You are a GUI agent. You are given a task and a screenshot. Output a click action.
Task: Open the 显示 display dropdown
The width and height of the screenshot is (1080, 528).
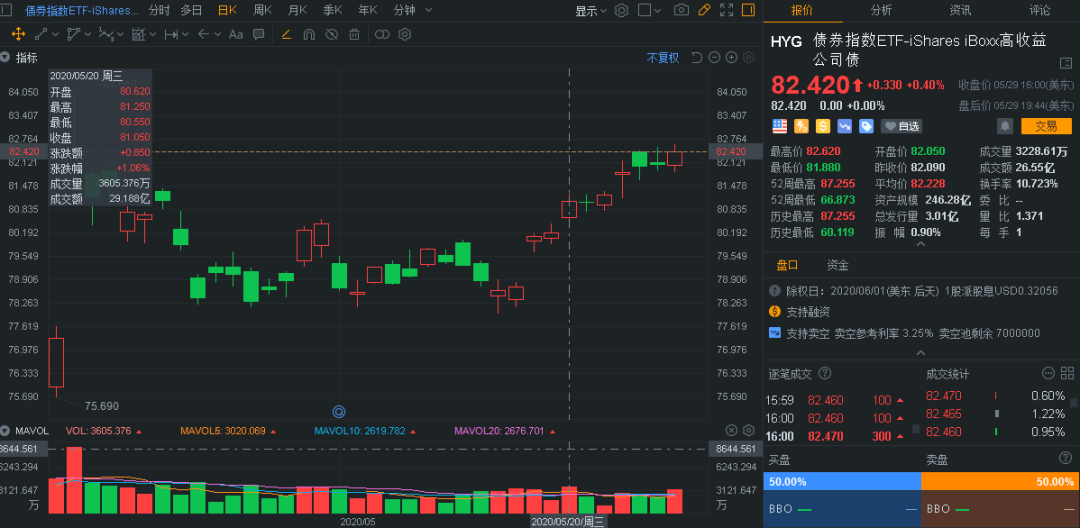click(x=591, y=11)
